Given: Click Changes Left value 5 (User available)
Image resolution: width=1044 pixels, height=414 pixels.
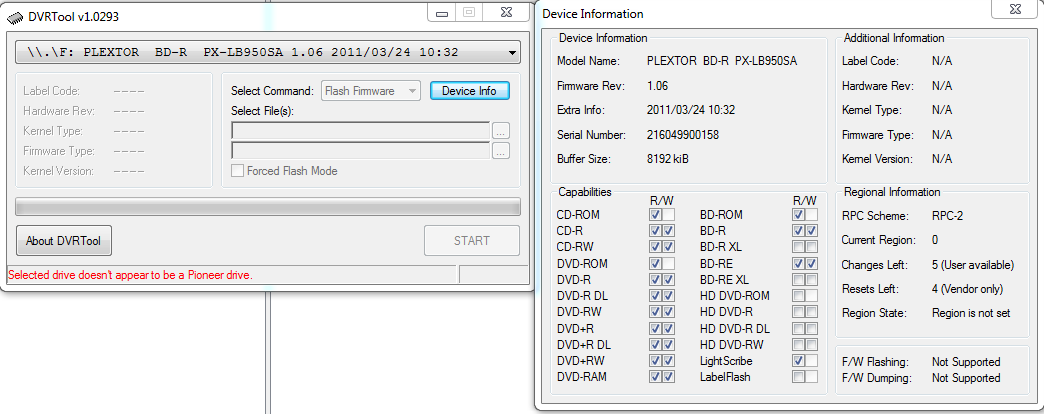Looking at the screenshot, I should 973,265.
